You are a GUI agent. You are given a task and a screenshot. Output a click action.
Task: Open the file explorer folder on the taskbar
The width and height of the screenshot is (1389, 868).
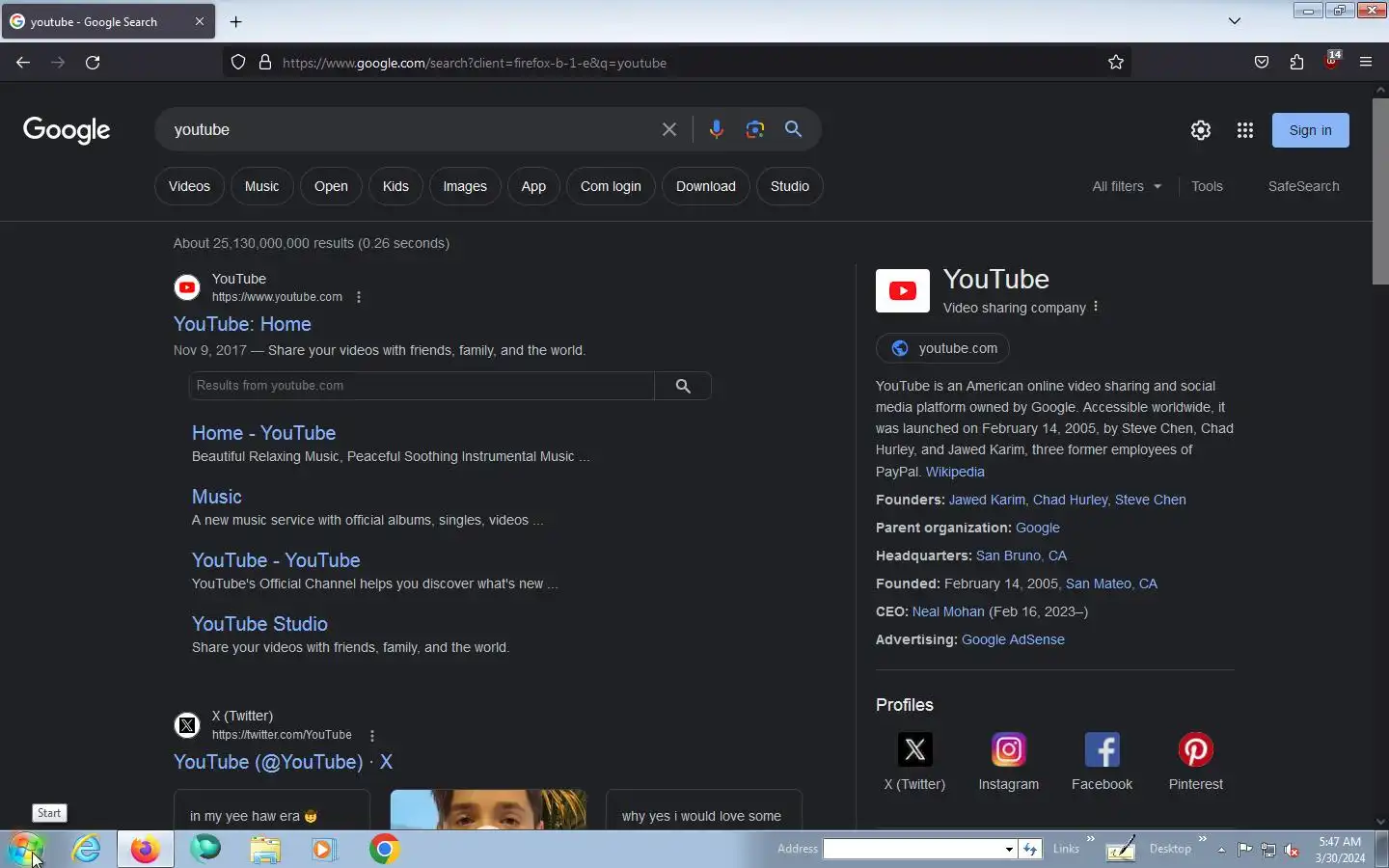(265, 849)
